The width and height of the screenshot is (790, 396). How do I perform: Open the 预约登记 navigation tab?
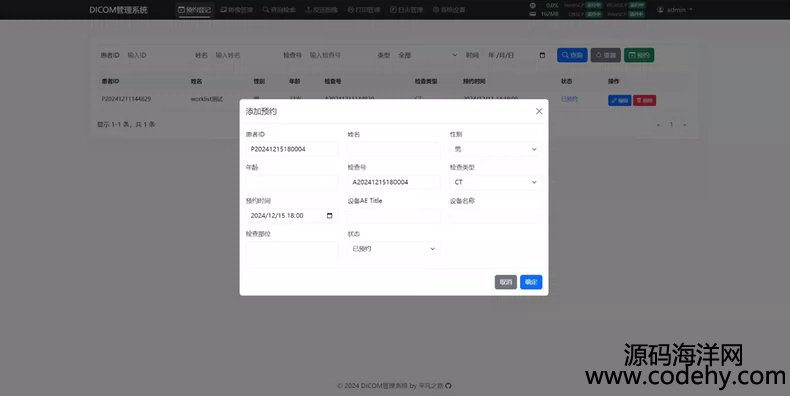pos(194,10)
